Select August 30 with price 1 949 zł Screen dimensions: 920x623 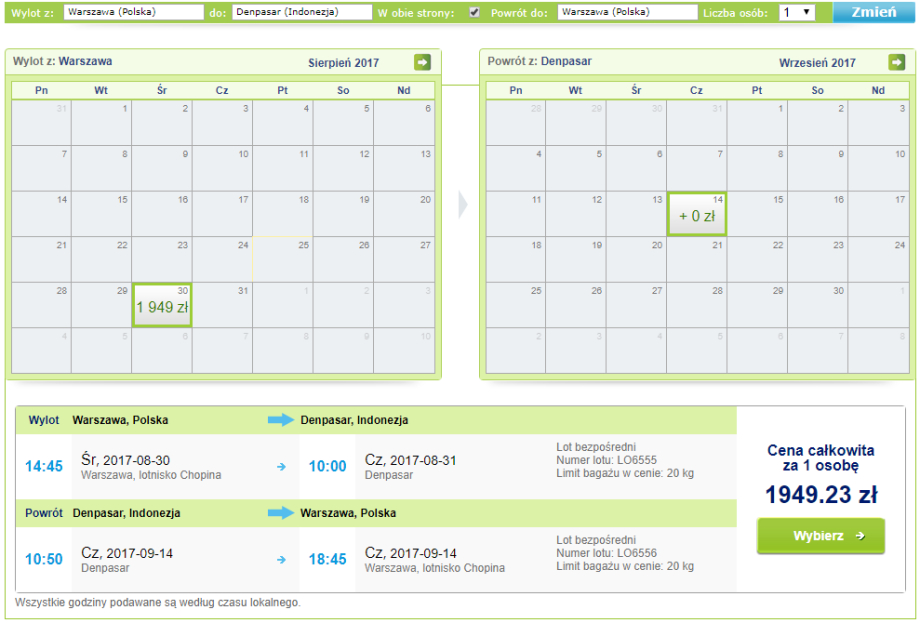point(162,304)
